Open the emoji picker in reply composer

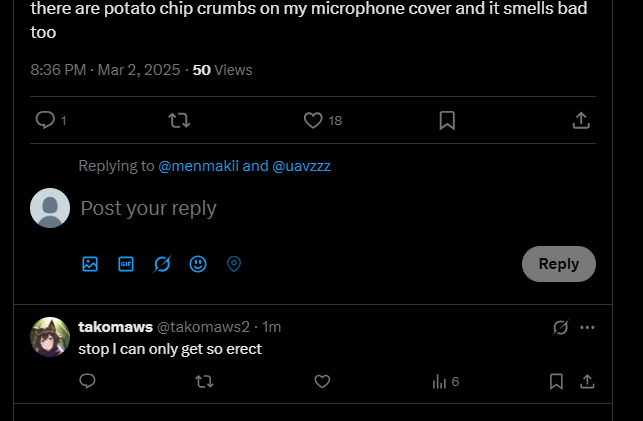(198, 264)
